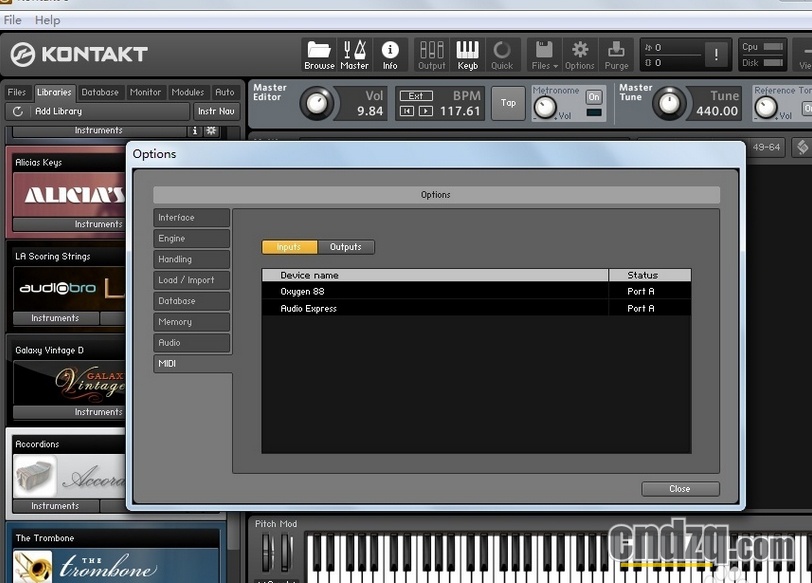The image size is (812, 583).
Task: Open Galaxy Vintage D Instruments button
Action: click(69, 412)
